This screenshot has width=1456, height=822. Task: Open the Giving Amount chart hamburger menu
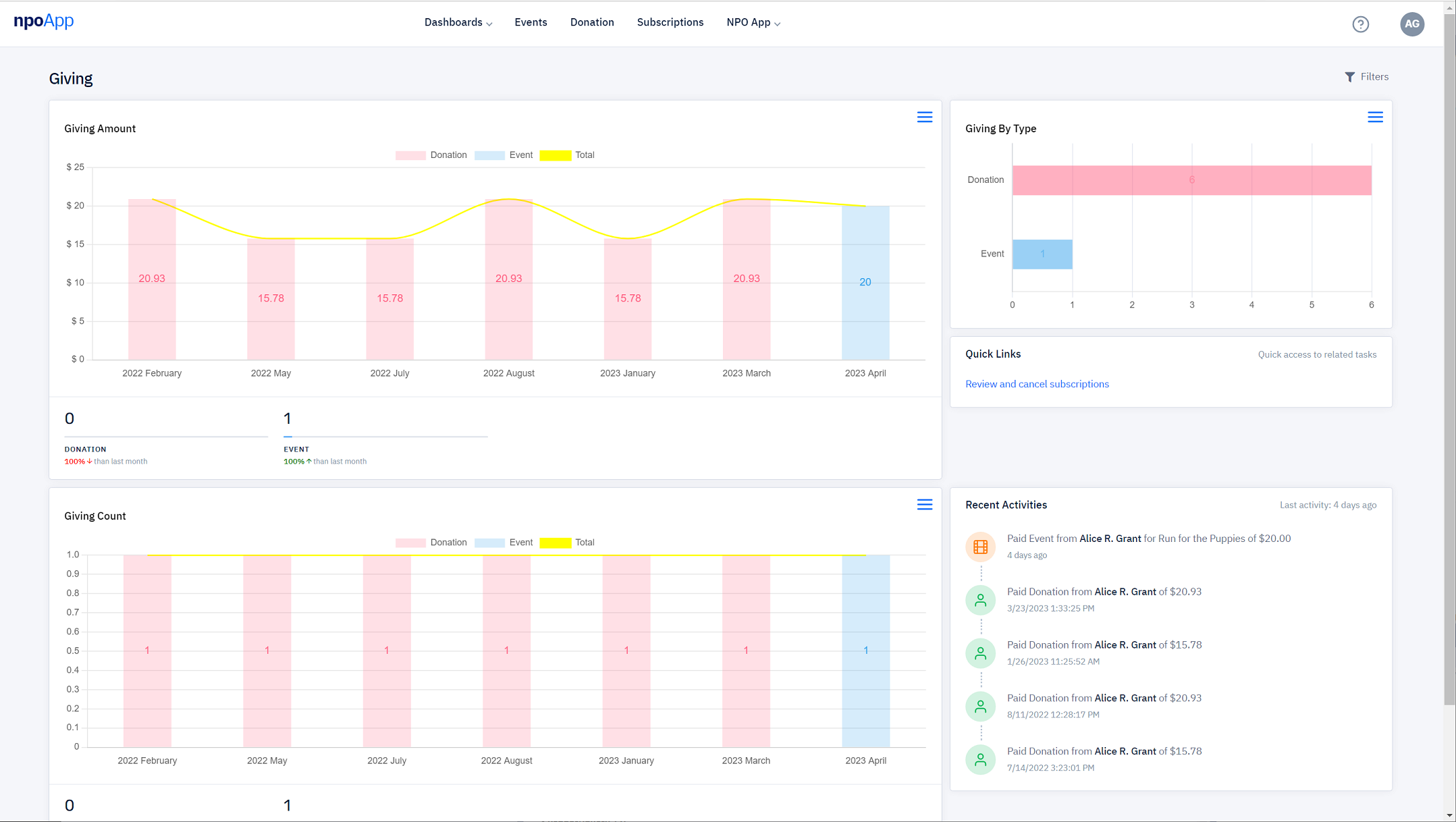coord(924,117)
